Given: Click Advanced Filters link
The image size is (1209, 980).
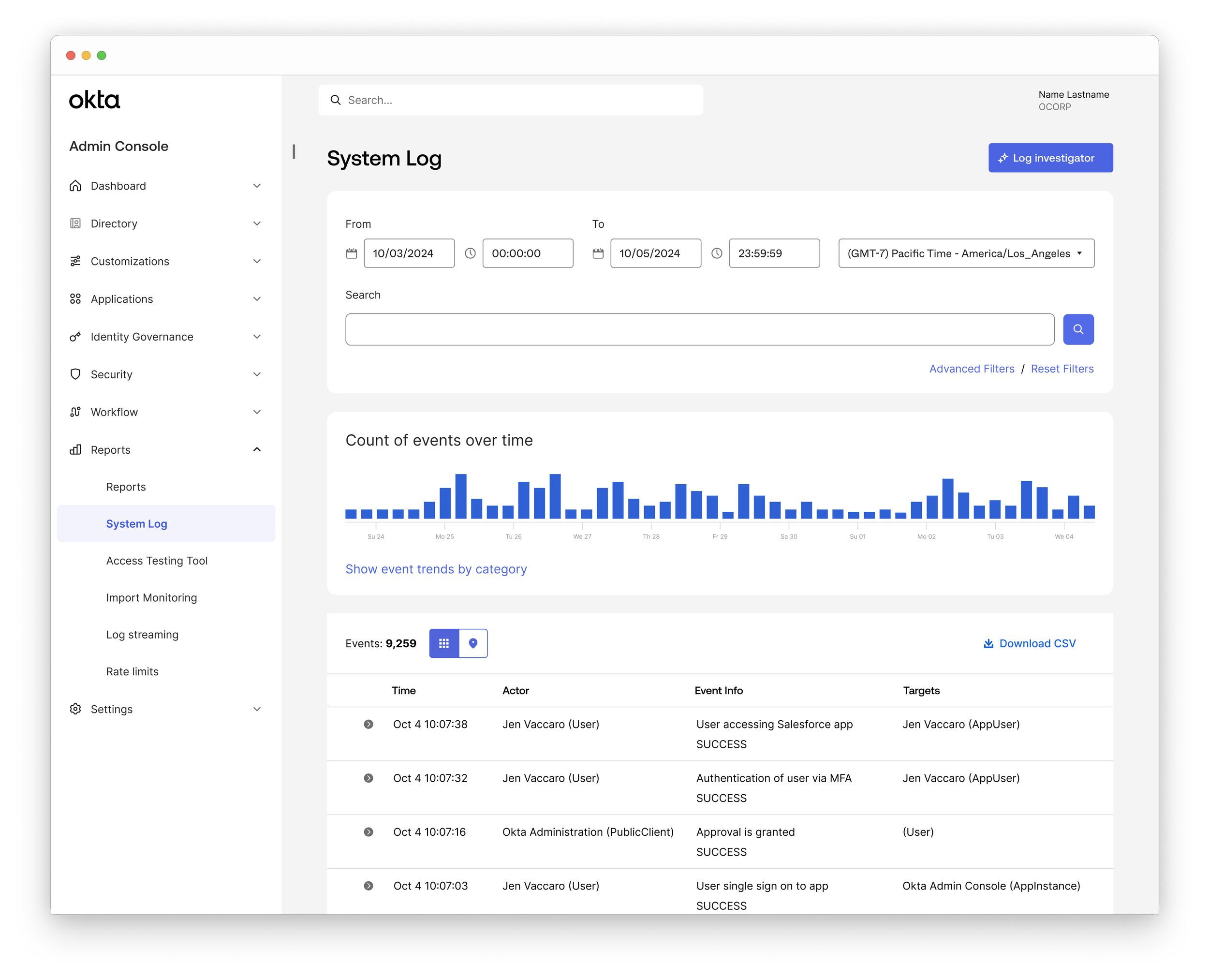Looking at the screenshot, I should [x=972, y=369].
